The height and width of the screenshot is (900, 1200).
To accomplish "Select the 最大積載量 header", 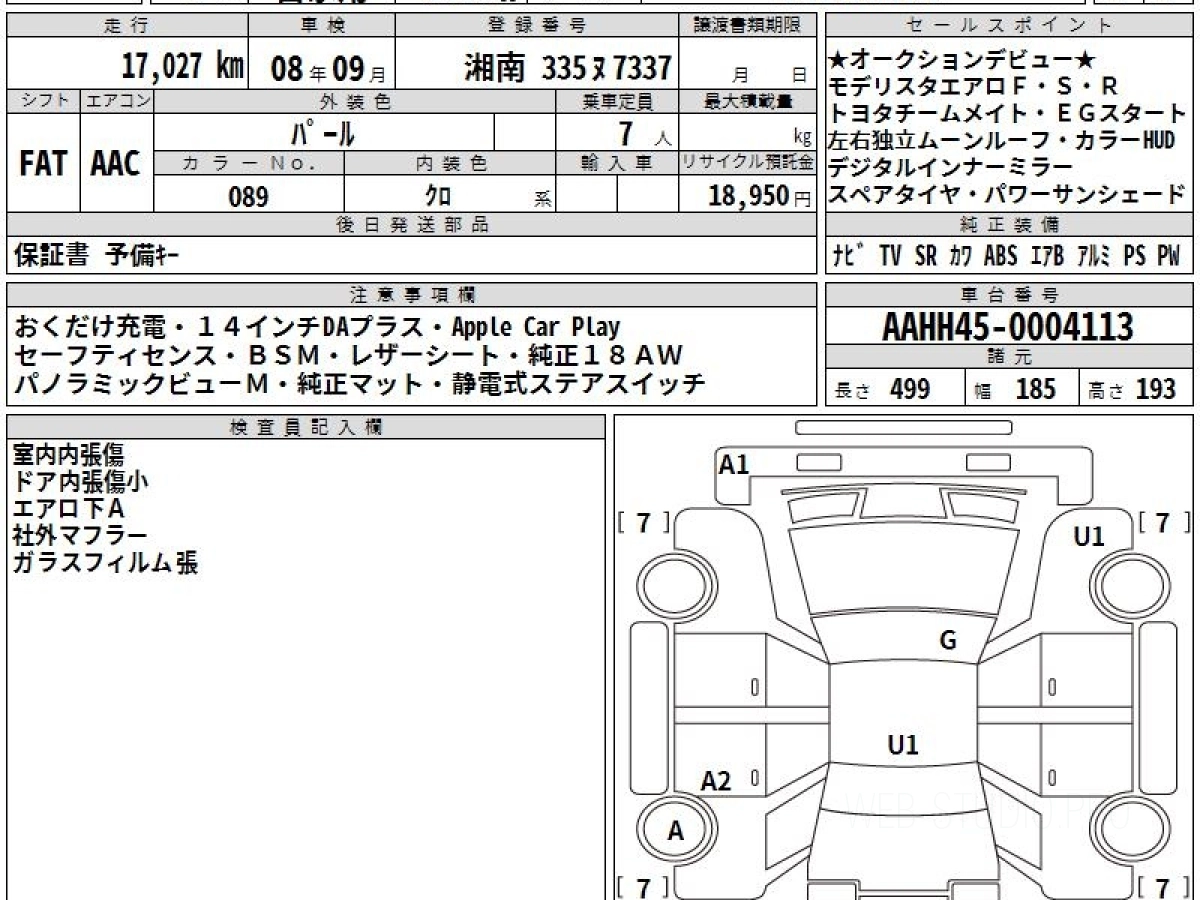I will (749, 101).
